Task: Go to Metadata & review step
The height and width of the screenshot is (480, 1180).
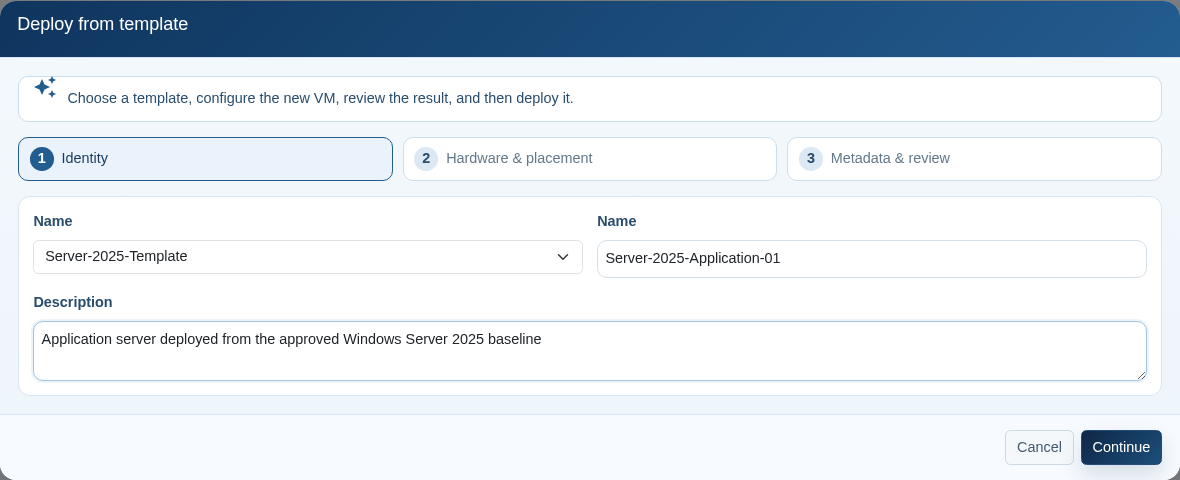Action: tap(974, 159)
